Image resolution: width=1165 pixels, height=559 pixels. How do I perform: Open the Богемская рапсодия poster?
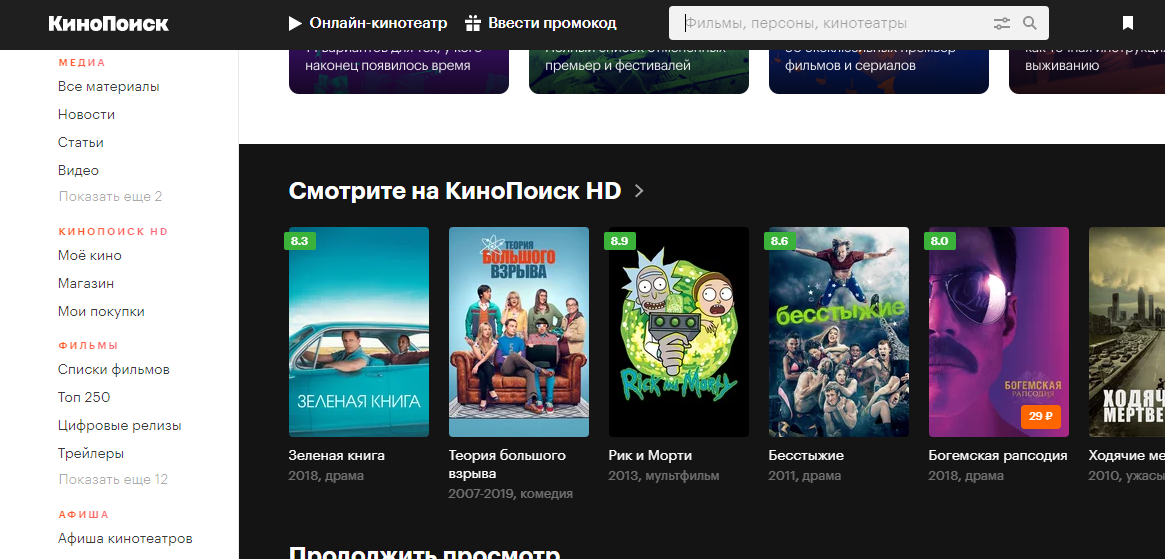point(999,332)
